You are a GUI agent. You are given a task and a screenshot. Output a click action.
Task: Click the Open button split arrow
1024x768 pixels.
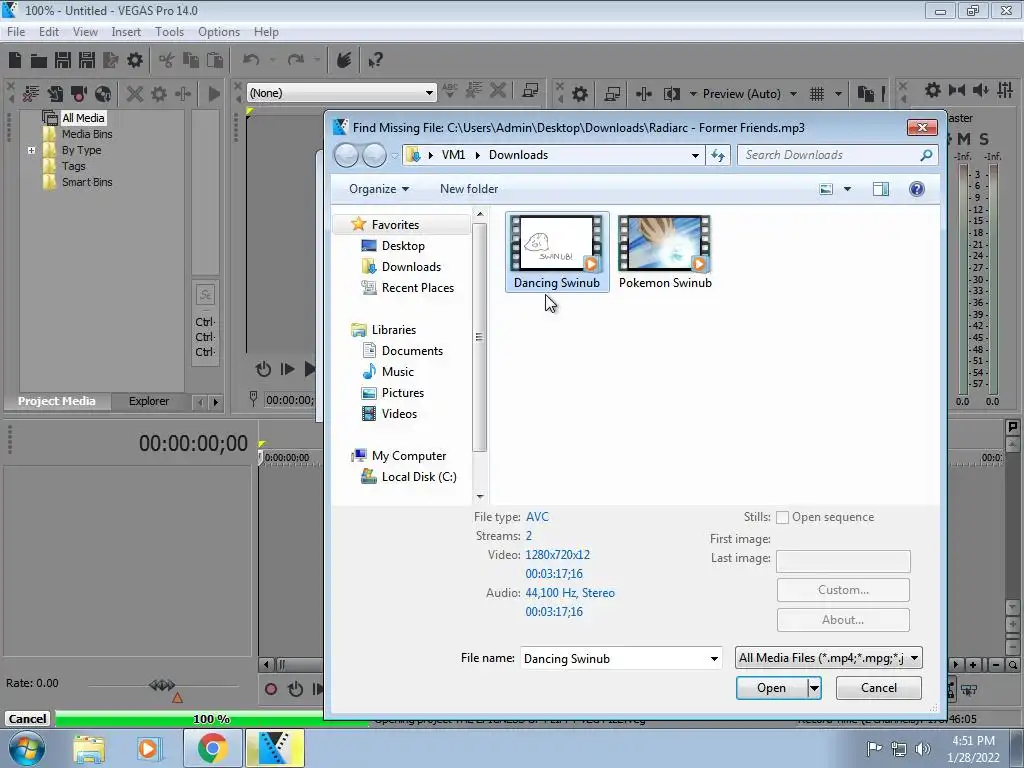[814, 688]
